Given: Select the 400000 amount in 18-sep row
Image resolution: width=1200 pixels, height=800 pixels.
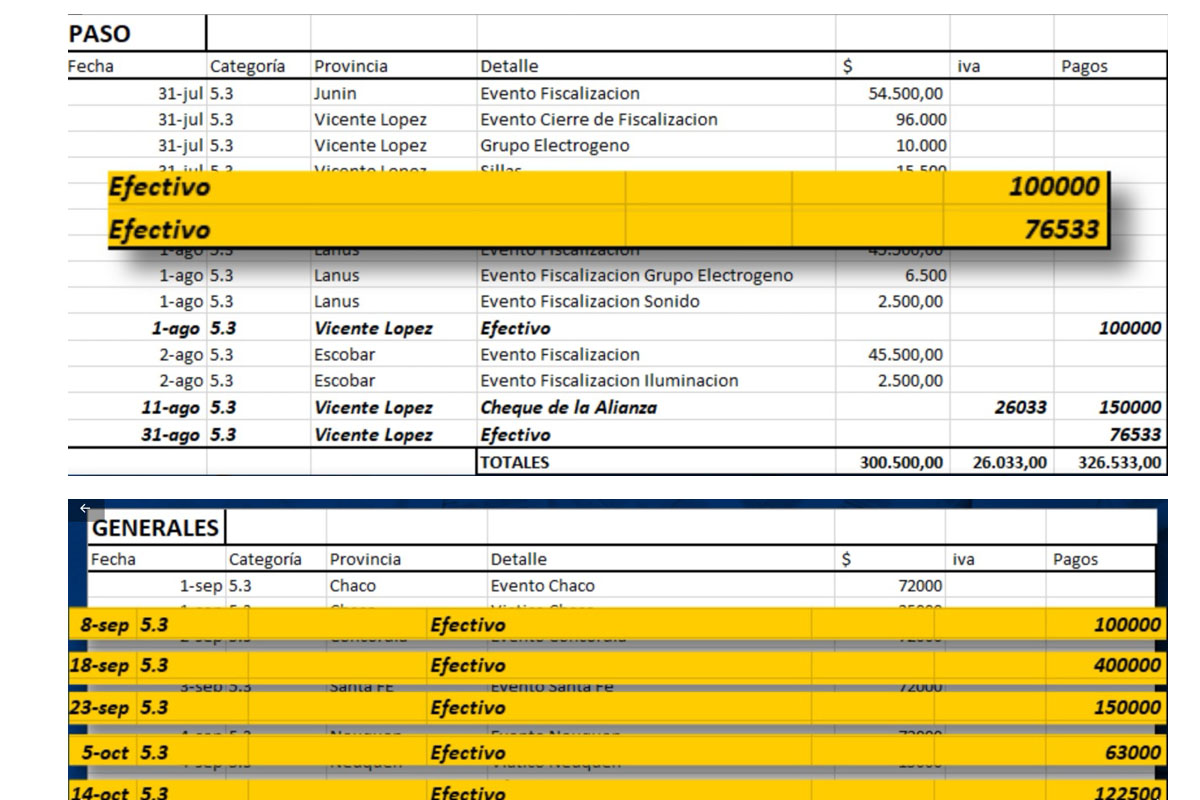Looking at the screenshot, I should tap(1127, 665).
